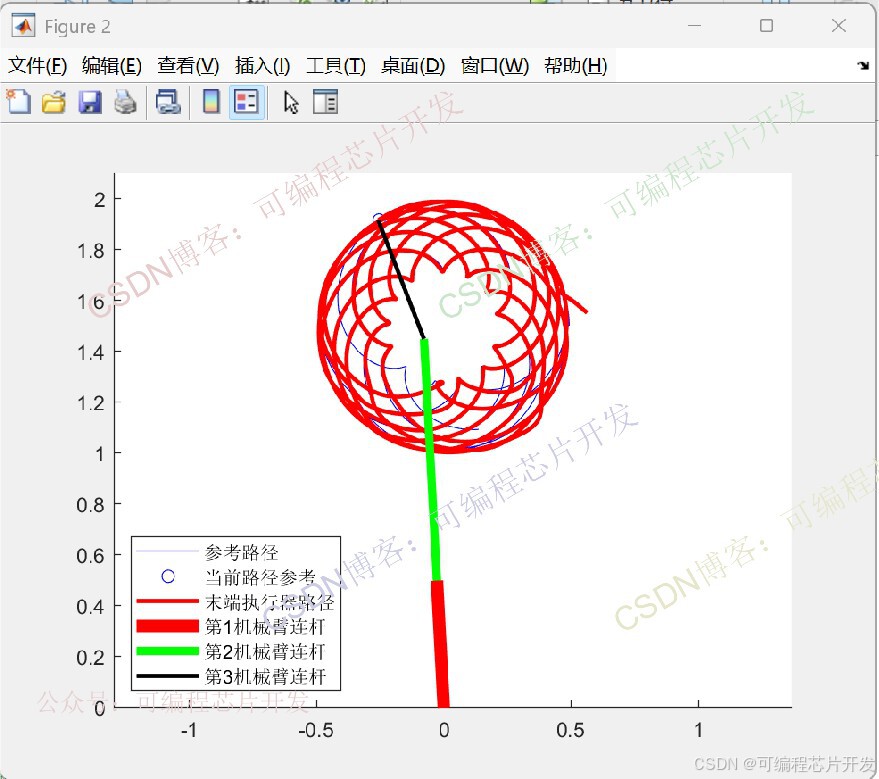Insert a colorbar using the toolbar icon

(x=211, y=103)
